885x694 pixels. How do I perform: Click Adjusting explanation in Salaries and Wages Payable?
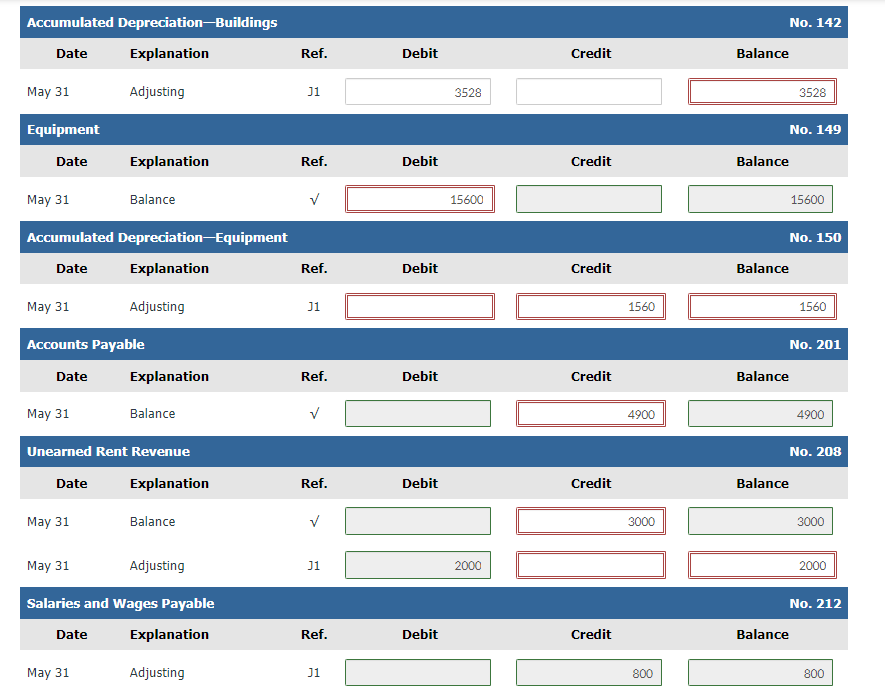pos(157,673)
